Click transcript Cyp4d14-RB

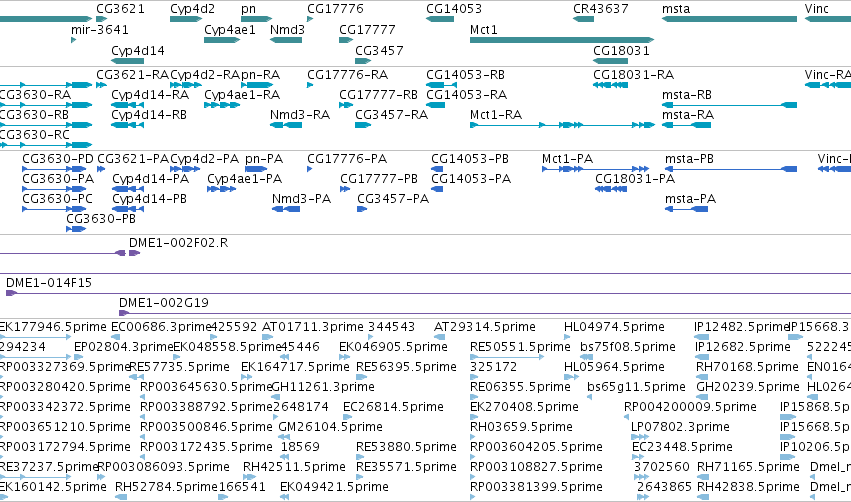tap(149, 115)
